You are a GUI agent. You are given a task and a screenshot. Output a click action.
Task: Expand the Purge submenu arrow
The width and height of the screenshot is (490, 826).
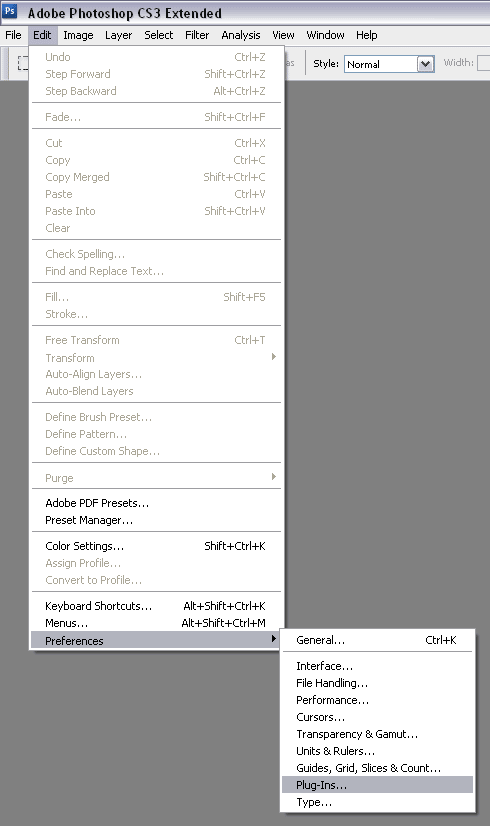pos(273,476)
